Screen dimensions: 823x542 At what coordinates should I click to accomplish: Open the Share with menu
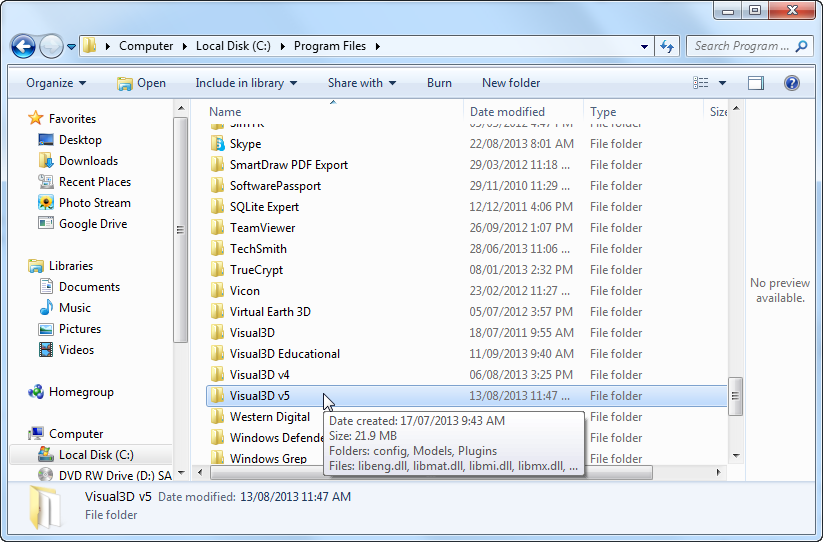point(362,83)
